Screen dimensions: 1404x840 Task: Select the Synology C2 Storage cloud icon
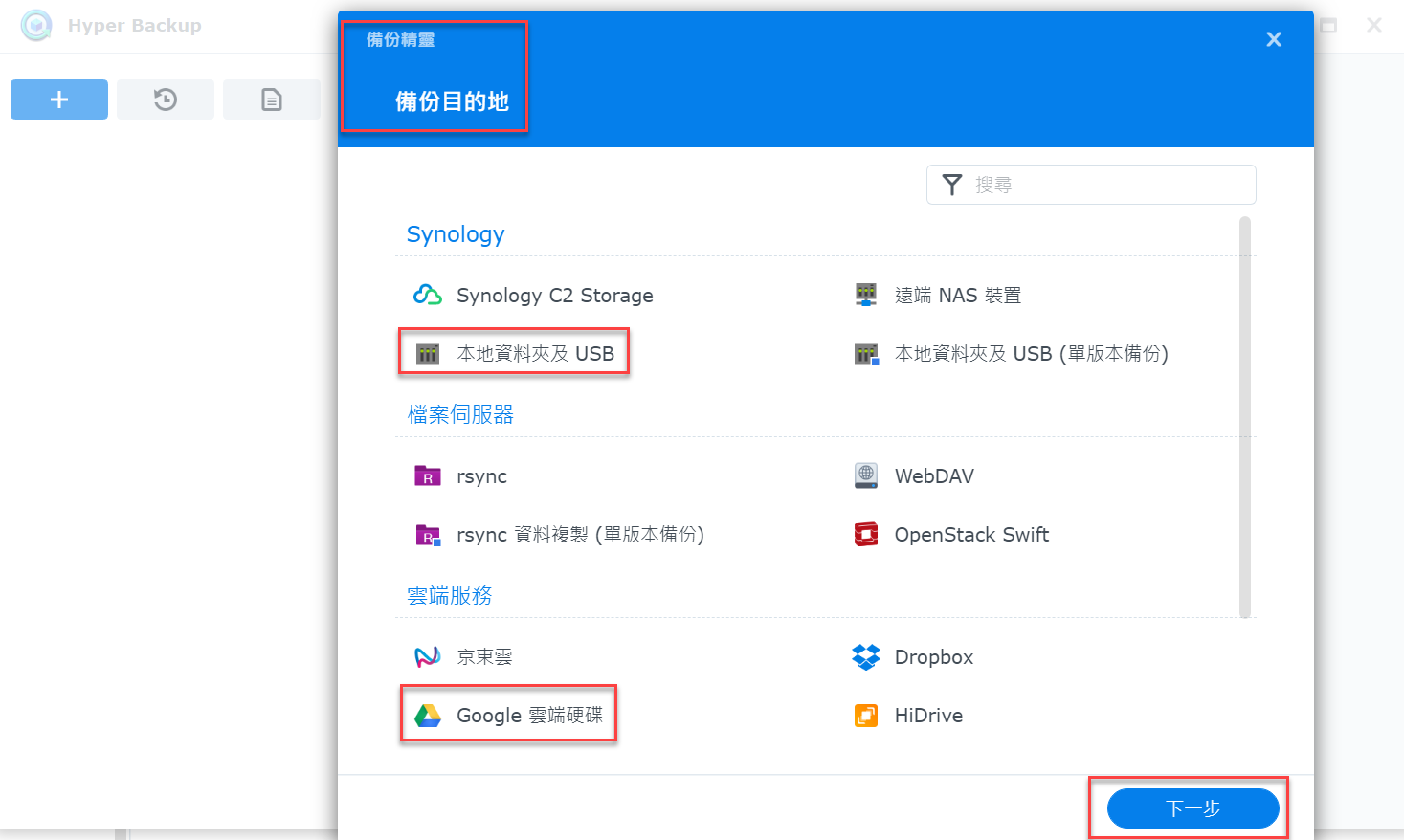(x=428, y=296)
